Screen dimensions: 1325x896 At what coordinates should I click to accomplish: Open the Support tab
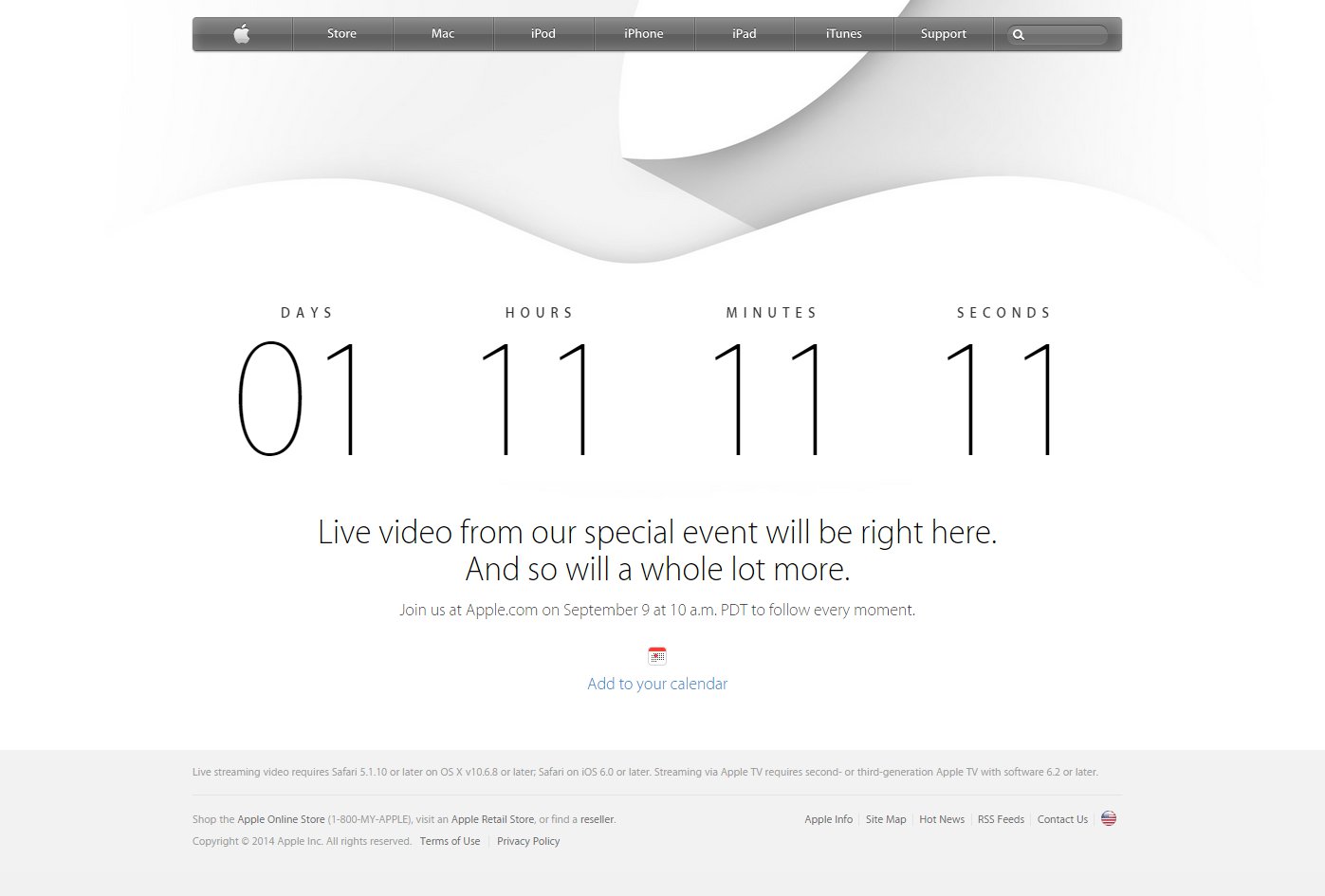pyautogui.click(x=944, y=34)
